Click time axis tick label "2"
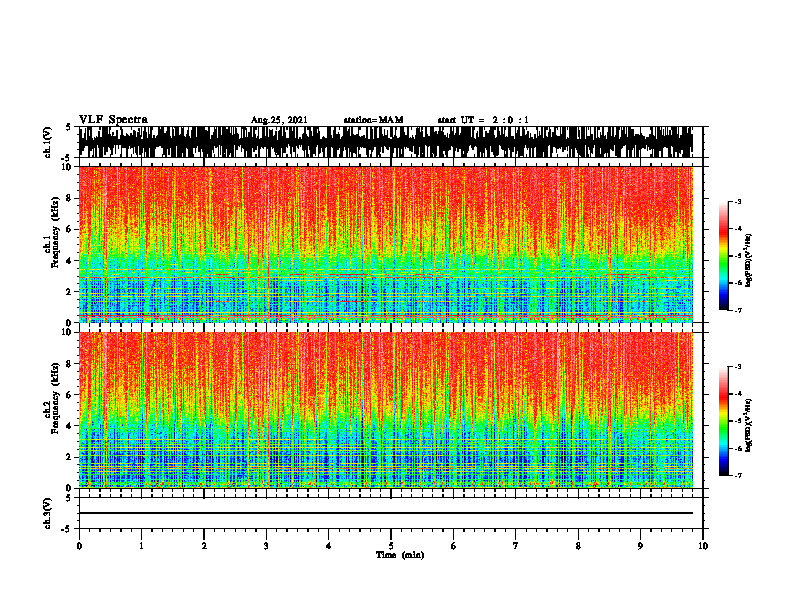Screen dimensions: 792x612 [x=204, y=546]
